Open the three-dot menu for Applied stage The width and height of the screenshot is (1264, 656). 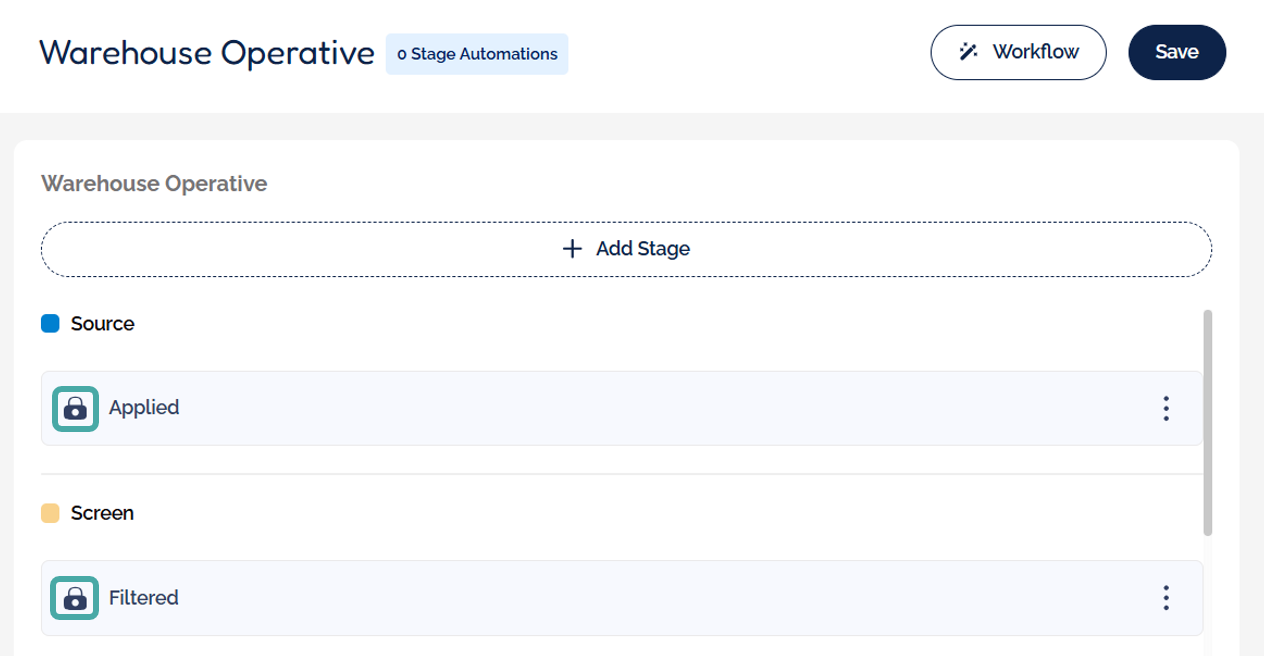[1165, 408]
